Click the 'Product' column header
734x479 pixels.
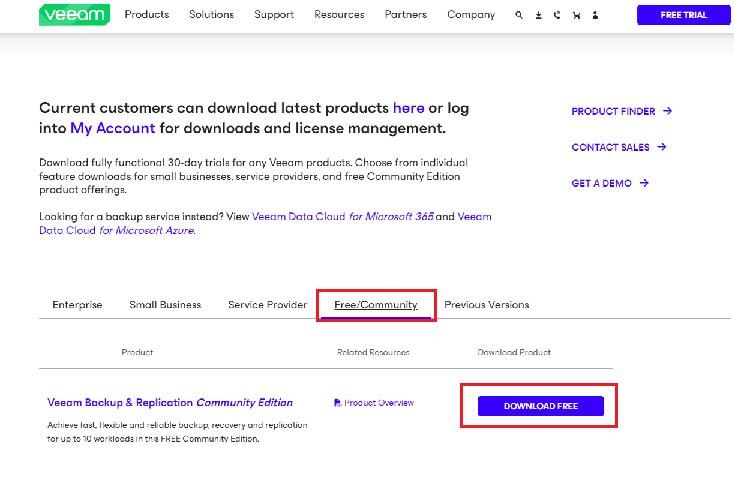pos(137,352)
